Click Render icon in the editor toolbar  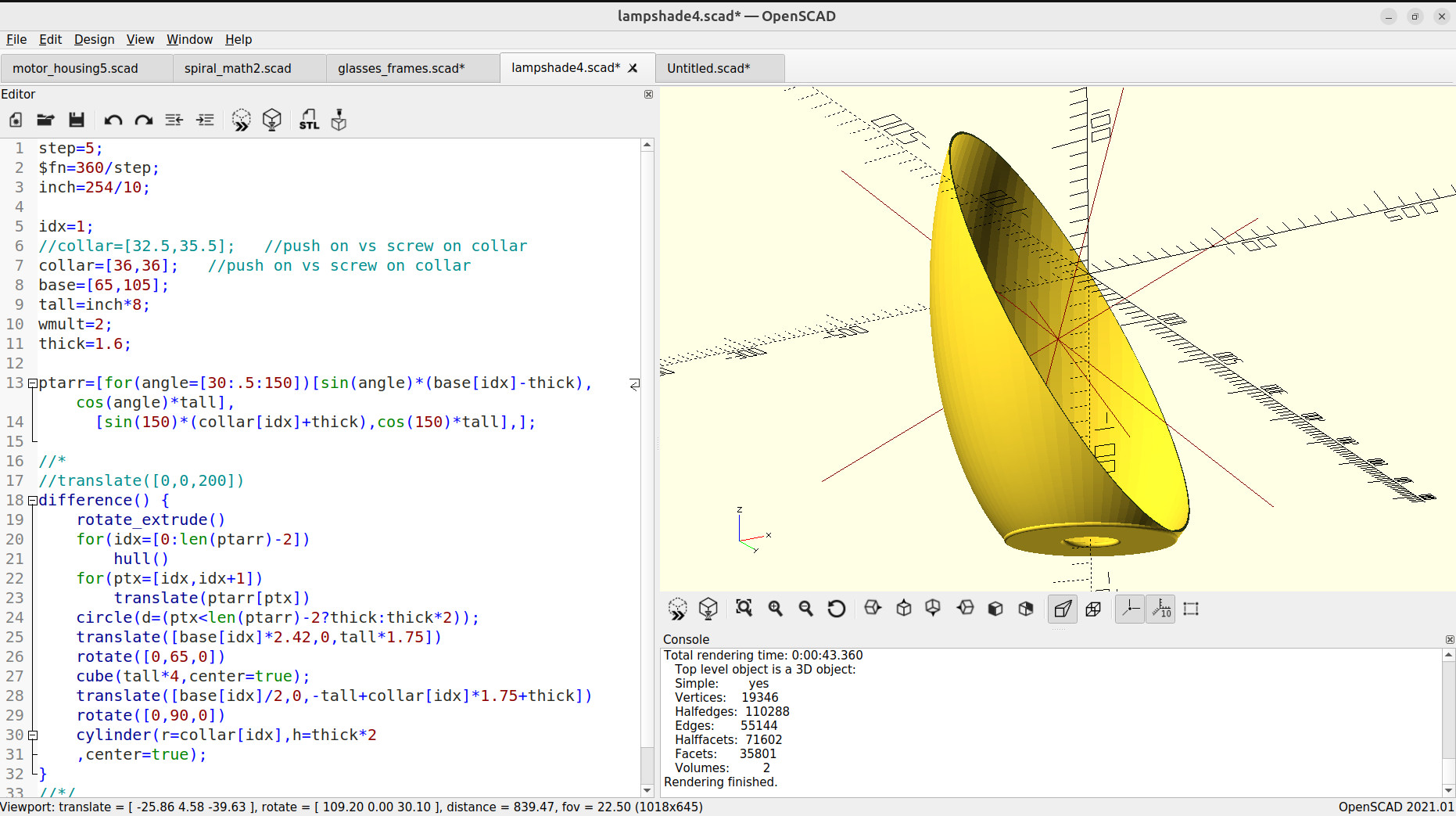271,120
